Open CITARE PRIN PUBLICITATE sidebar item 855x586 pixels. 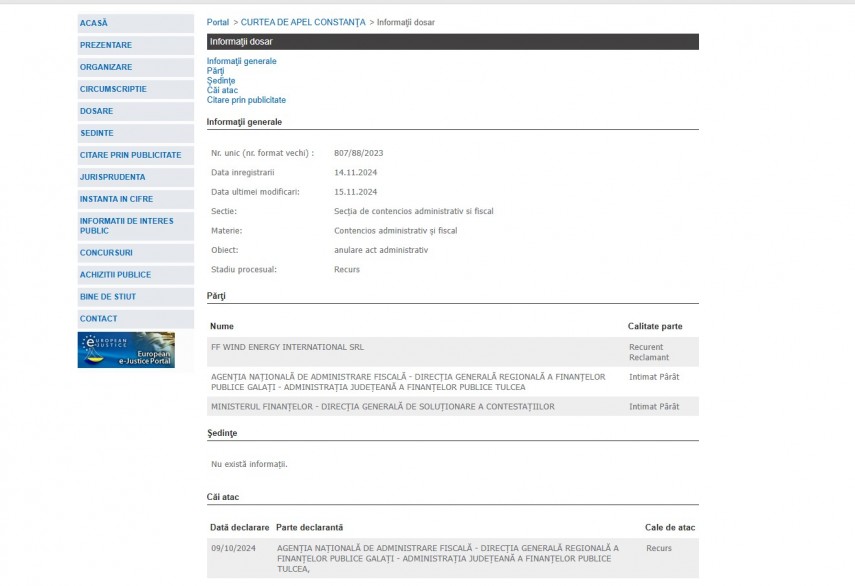pos(130,155)
